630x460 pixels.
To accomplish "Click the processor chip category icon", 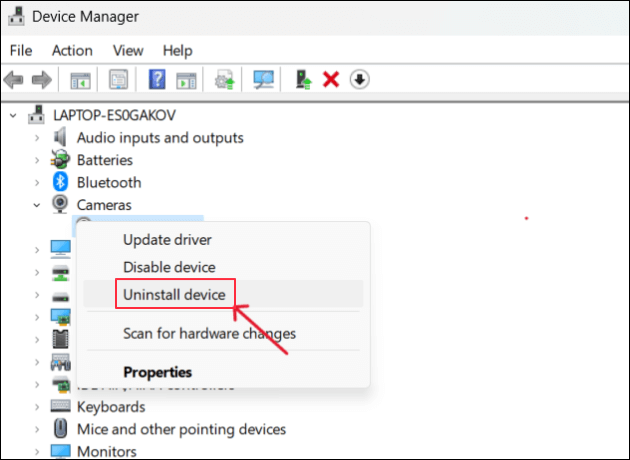I will tap(61, 339).
